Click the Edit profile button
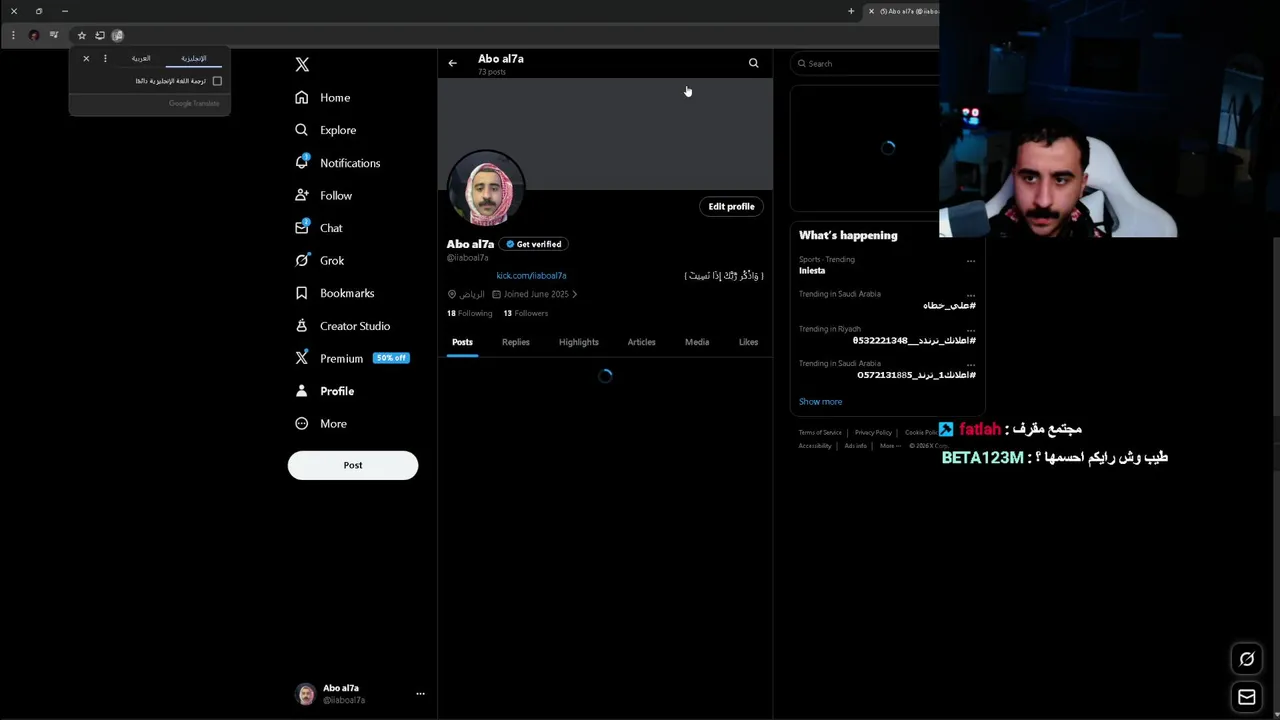 (731, 207)
